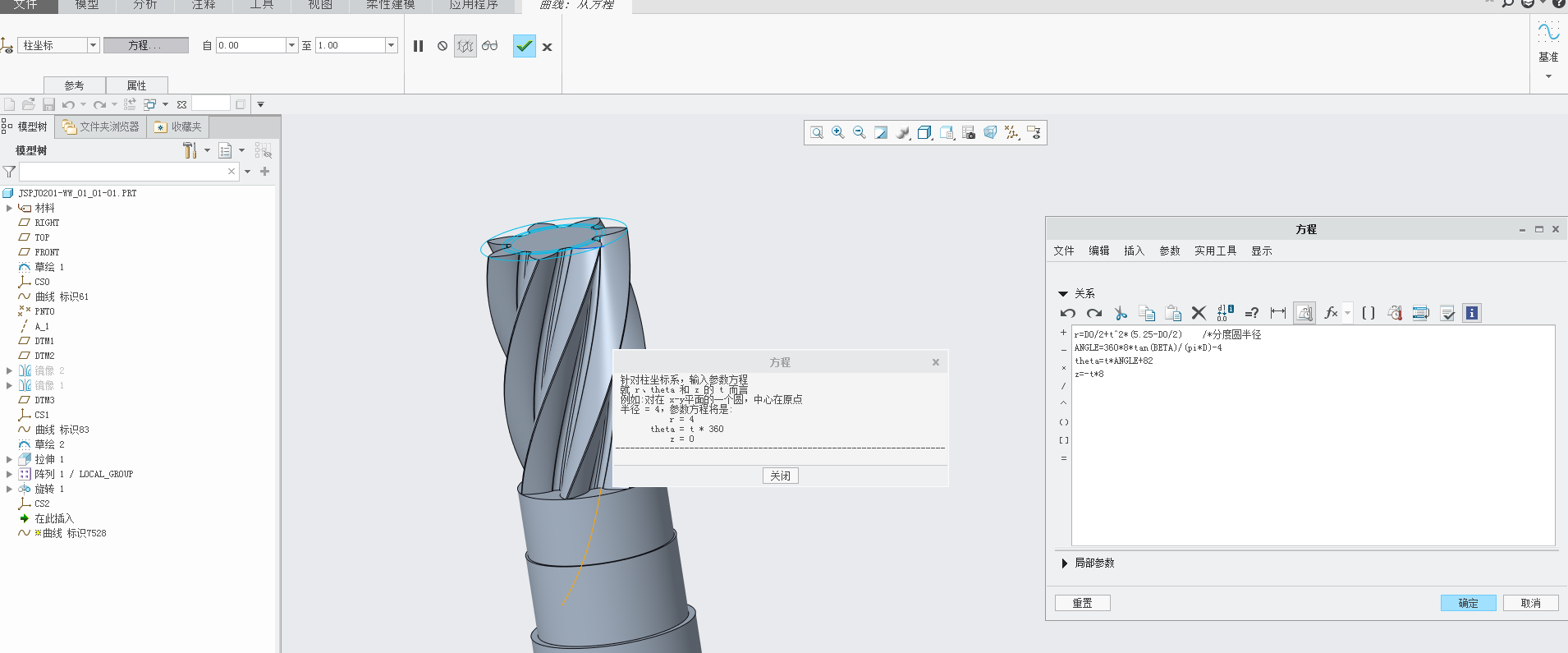This screenshot has height=653, width=1568.
Task: Click the no-preview circle icon
Action: pyautogui.click(x=442, y=46)
